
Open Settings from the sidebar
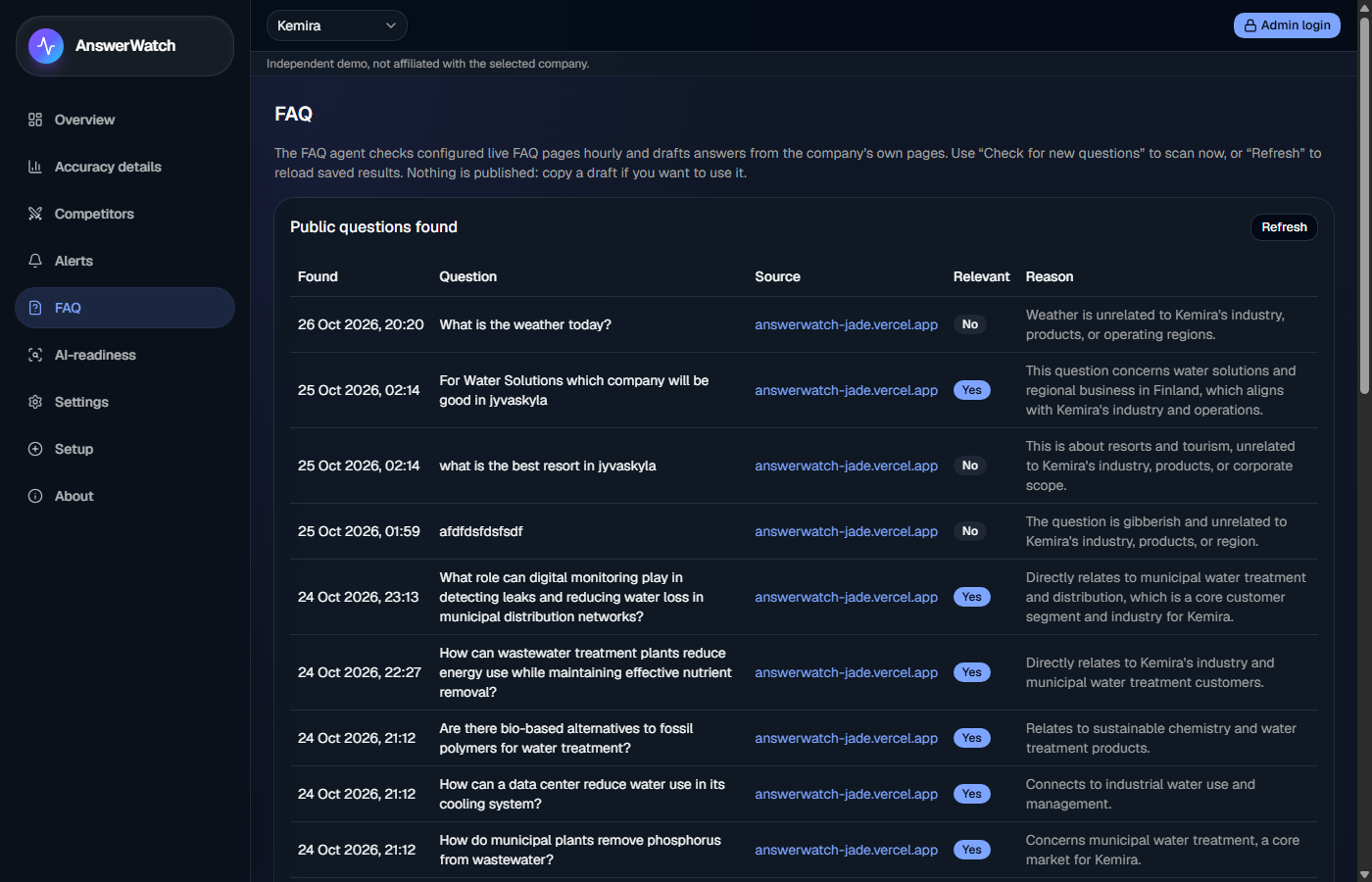124,402
